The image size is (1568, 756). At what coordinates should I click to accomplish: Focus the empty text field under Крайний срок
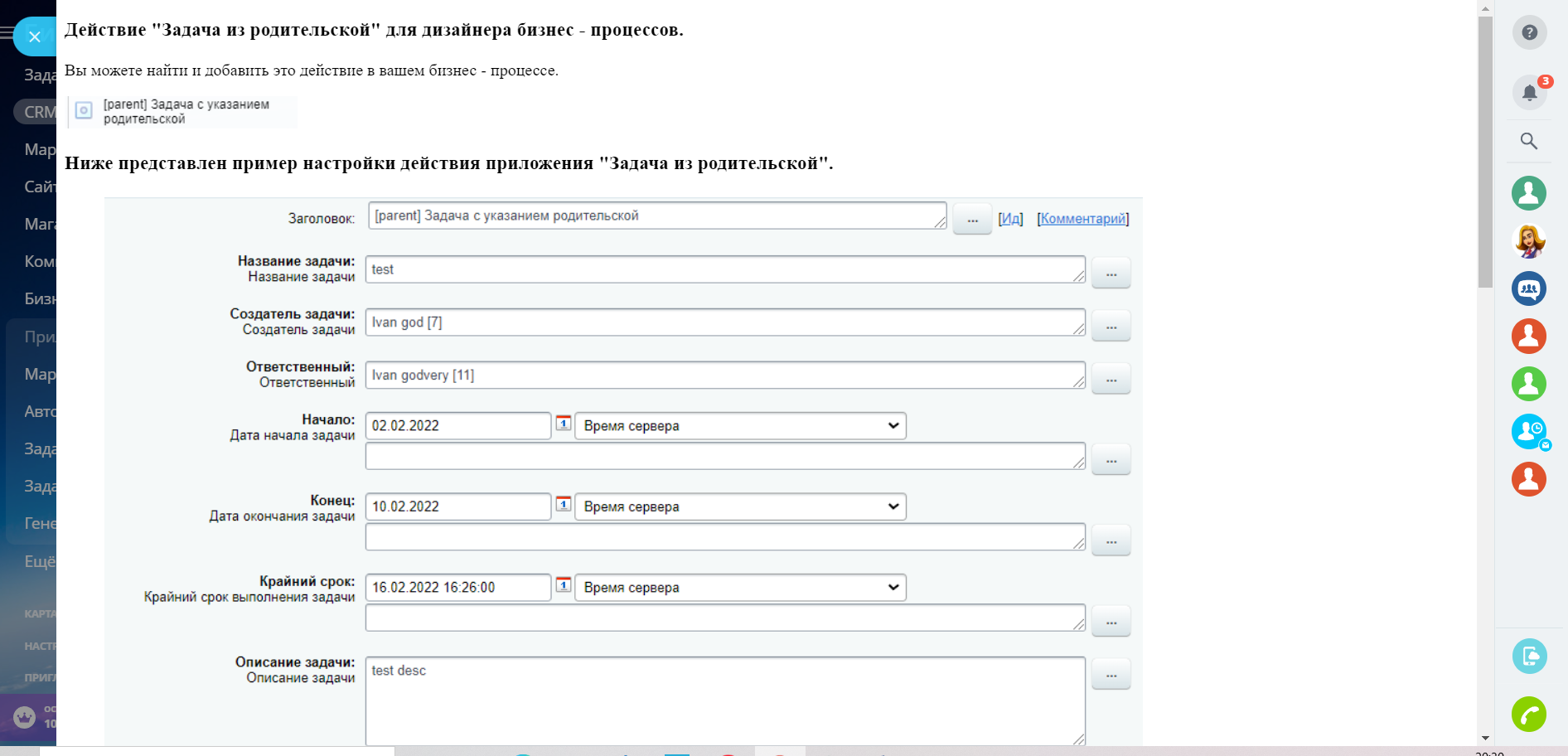point(725,618)
